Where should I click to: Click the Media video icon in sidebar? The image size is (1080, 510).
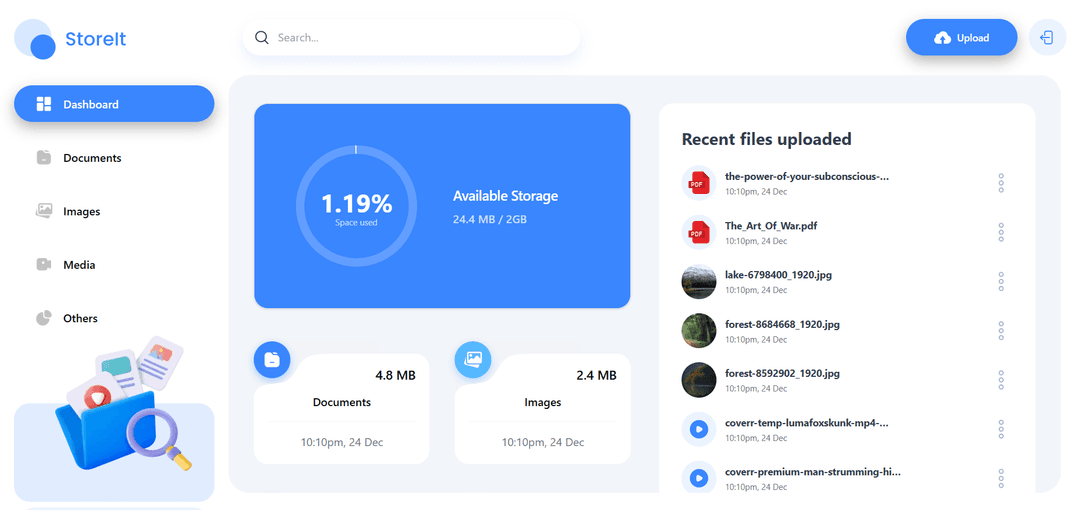click(44, 265)
